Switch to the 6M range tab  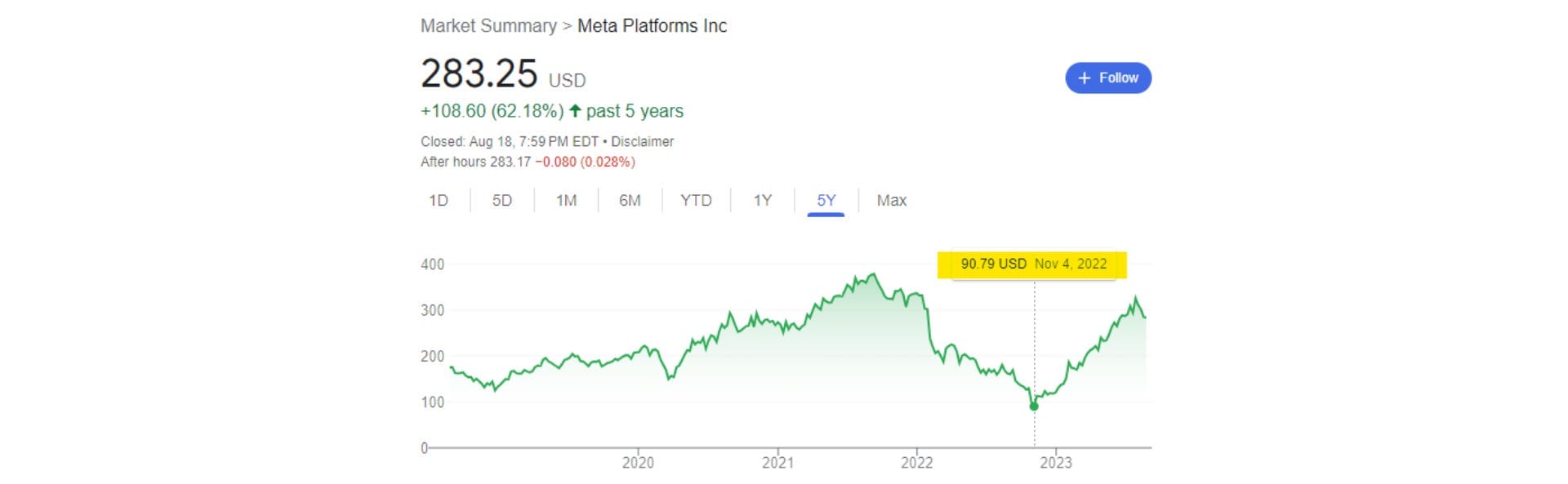(x=630, y=201)
